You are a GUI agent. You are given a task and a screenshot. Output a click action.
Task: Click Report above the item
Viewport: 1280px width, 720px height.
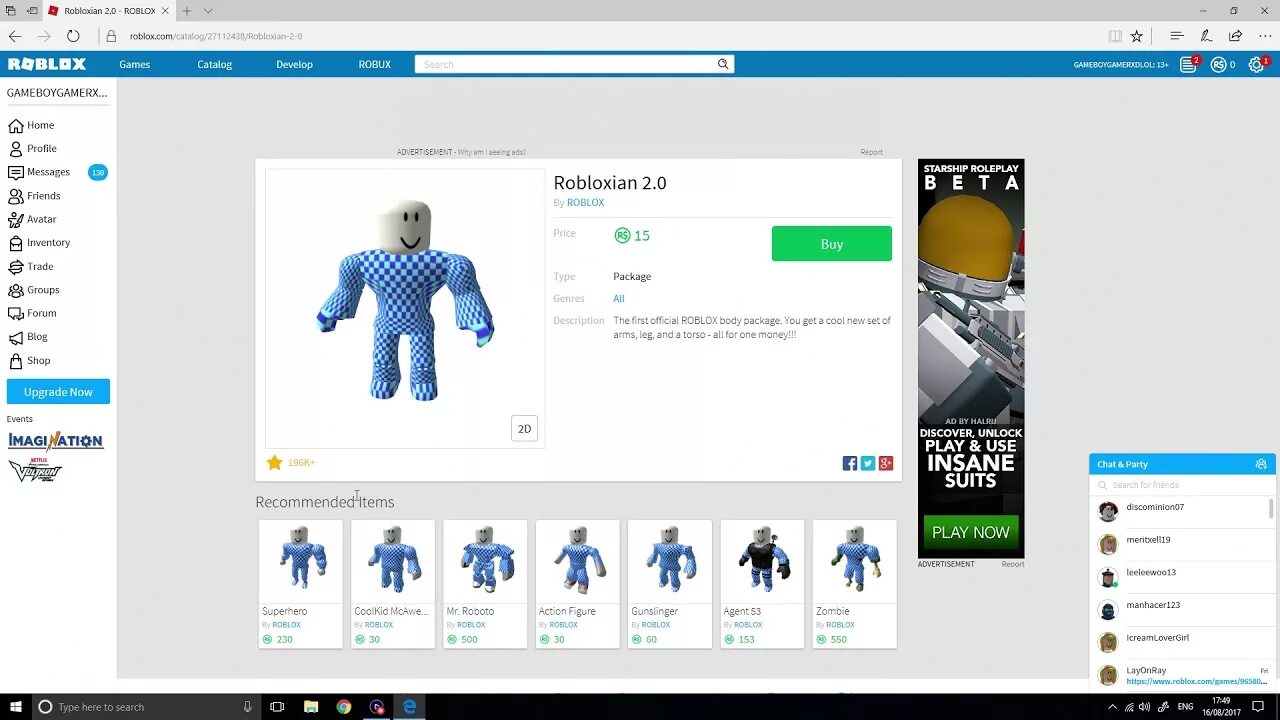point(871,152)
